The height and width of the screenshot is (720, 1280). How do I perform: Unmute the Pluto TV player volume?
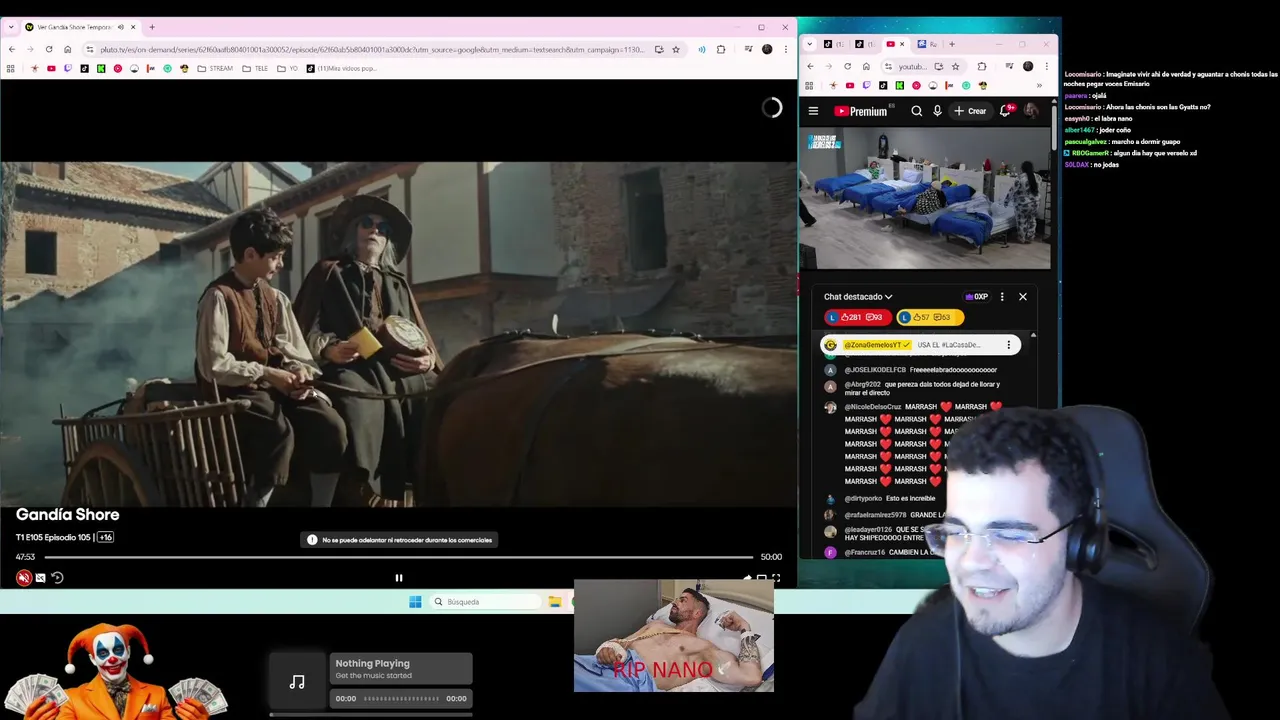click(24, 577)
